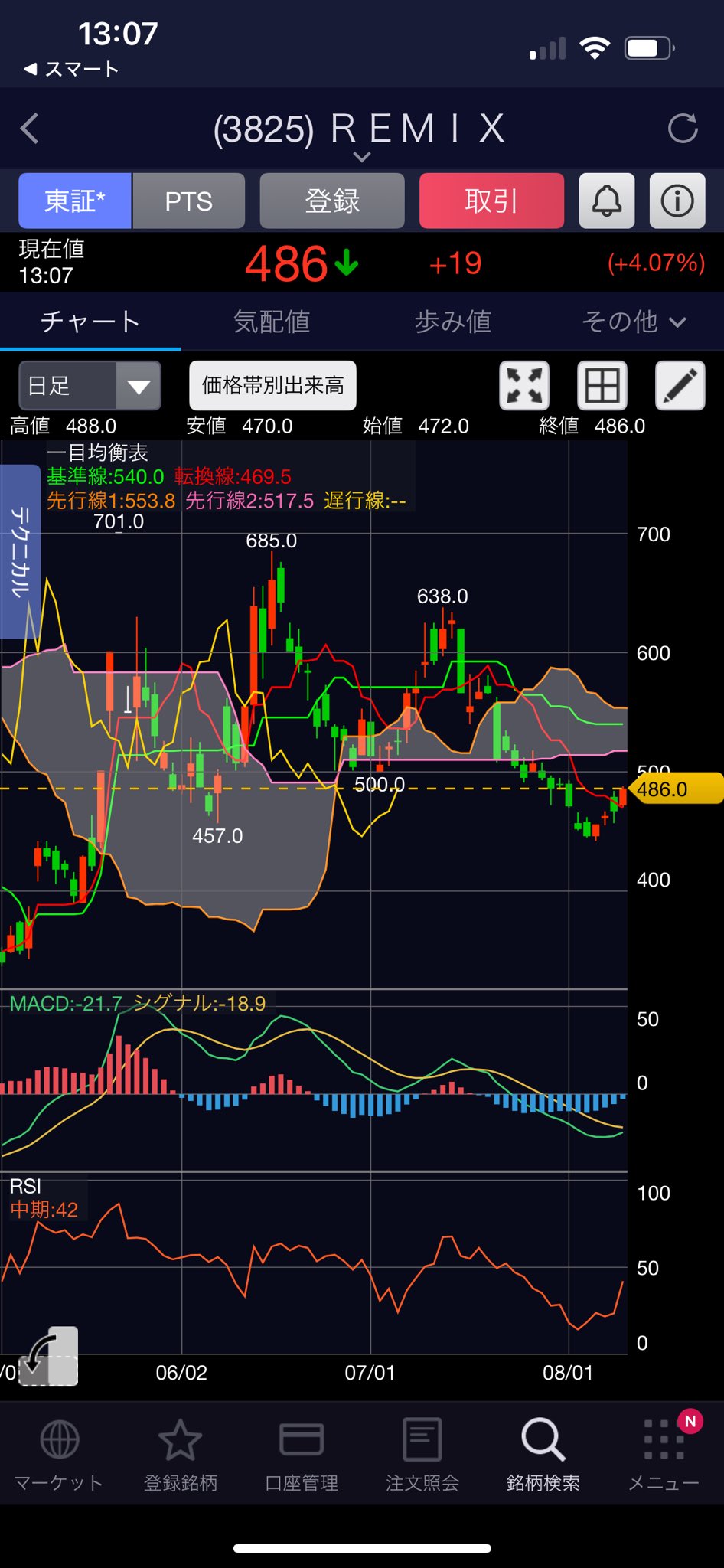Open the multi-chart grid layout
Screen dimensions: 724x1568
tap(602, 385)
